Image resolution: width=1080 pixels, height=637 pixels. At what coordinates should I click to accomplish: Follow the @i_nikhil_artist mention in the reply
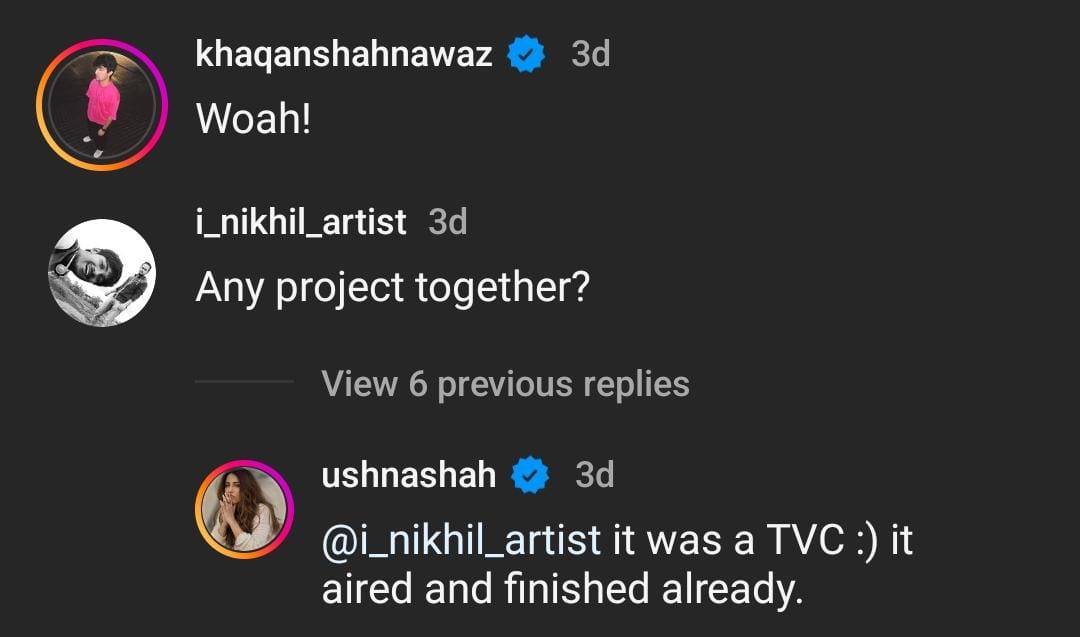point(461,541)
